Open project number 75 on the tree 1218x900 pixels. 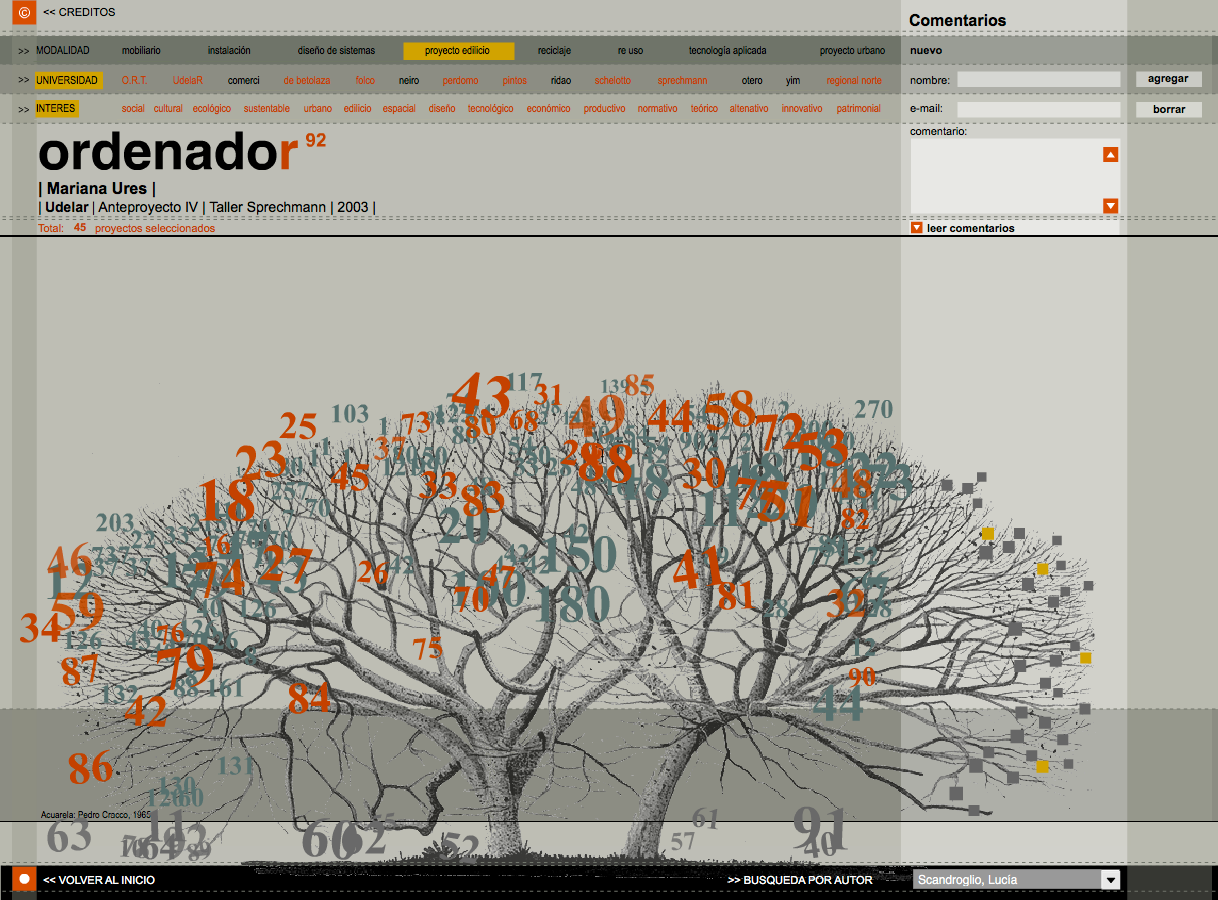point(427,649)
